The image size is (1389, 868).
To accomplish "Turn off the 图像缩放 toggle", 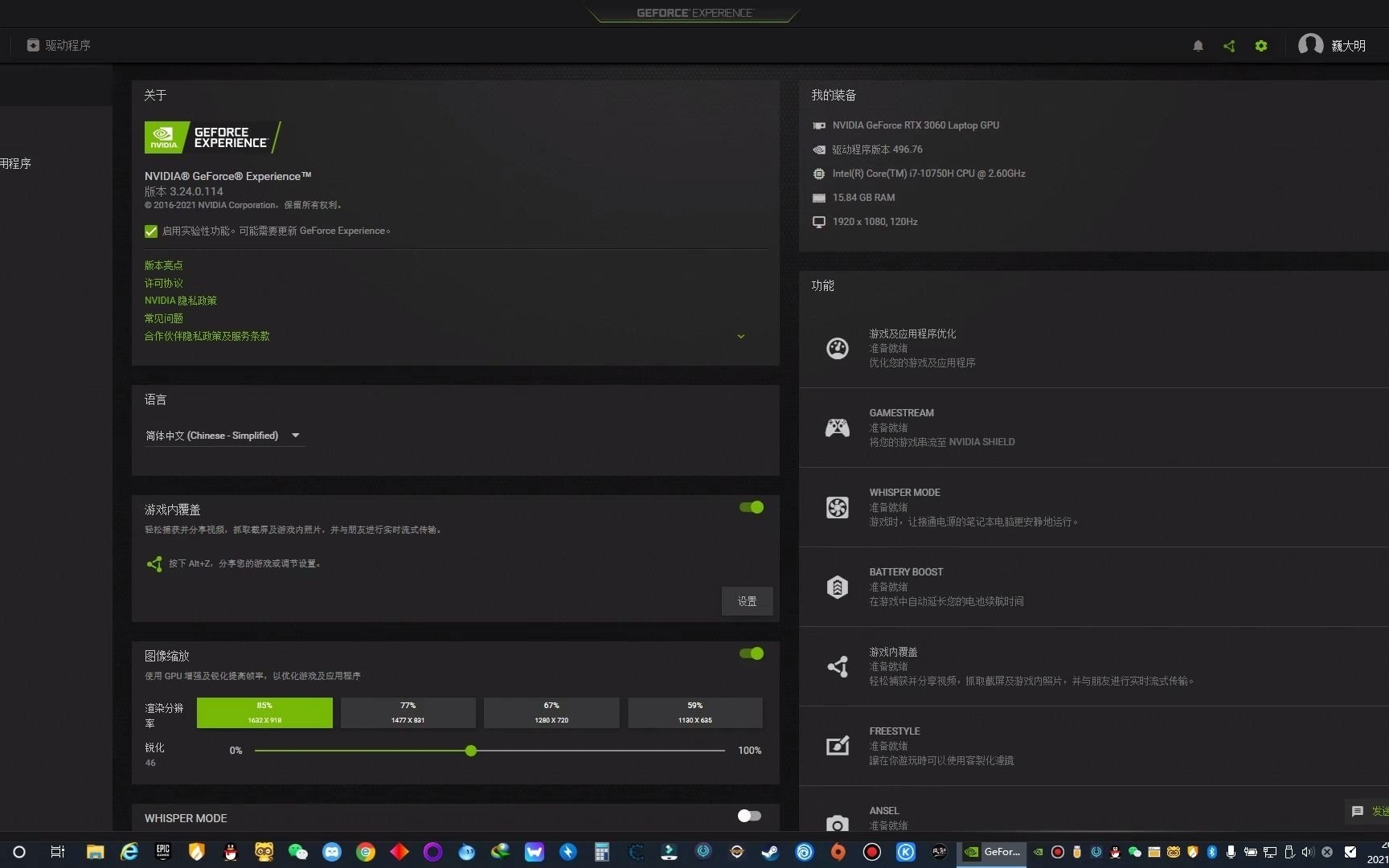I will (x=752, y=653).
